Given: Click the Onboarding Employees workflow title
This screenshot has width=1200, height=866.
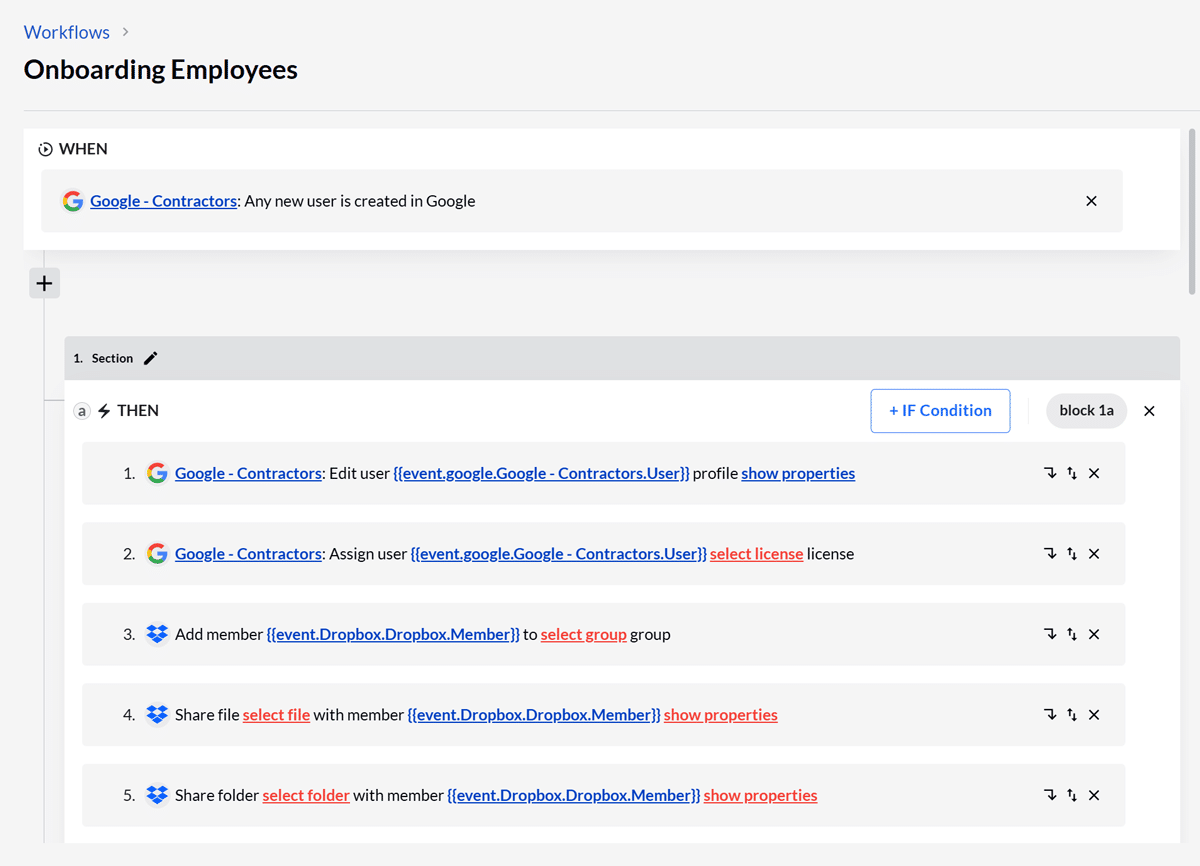Looking at the screenshot, I should coord(161,70).
